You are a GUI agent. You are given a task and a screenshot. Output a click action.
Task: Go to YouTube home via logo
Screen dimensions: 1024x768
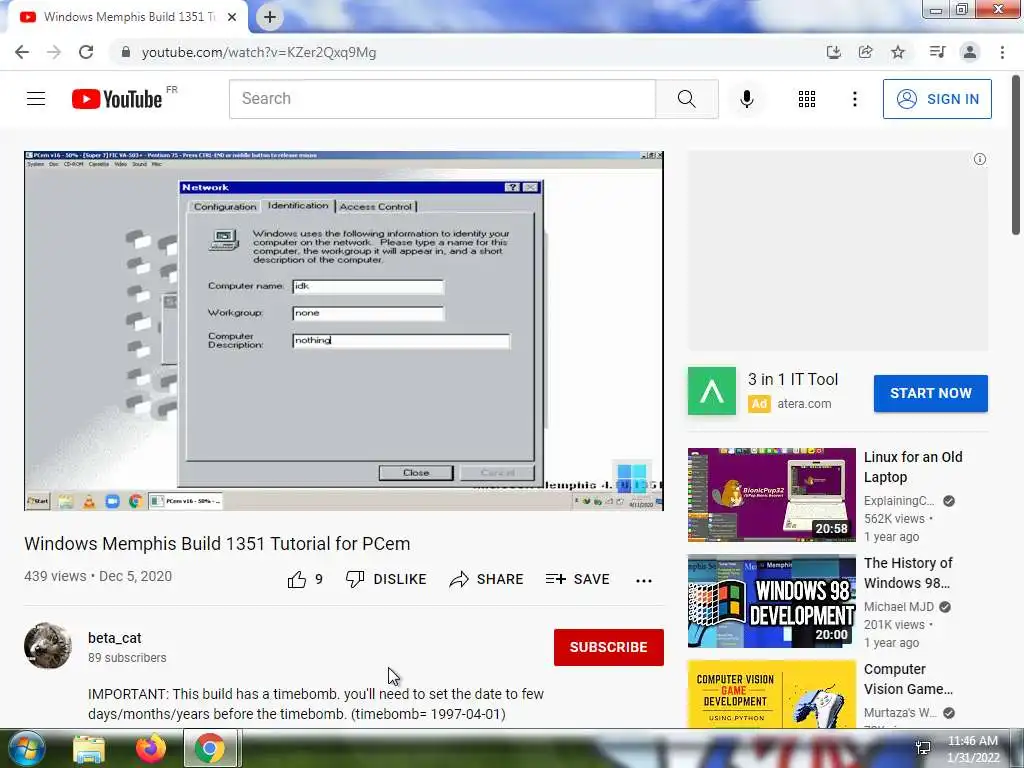point(117,99)
